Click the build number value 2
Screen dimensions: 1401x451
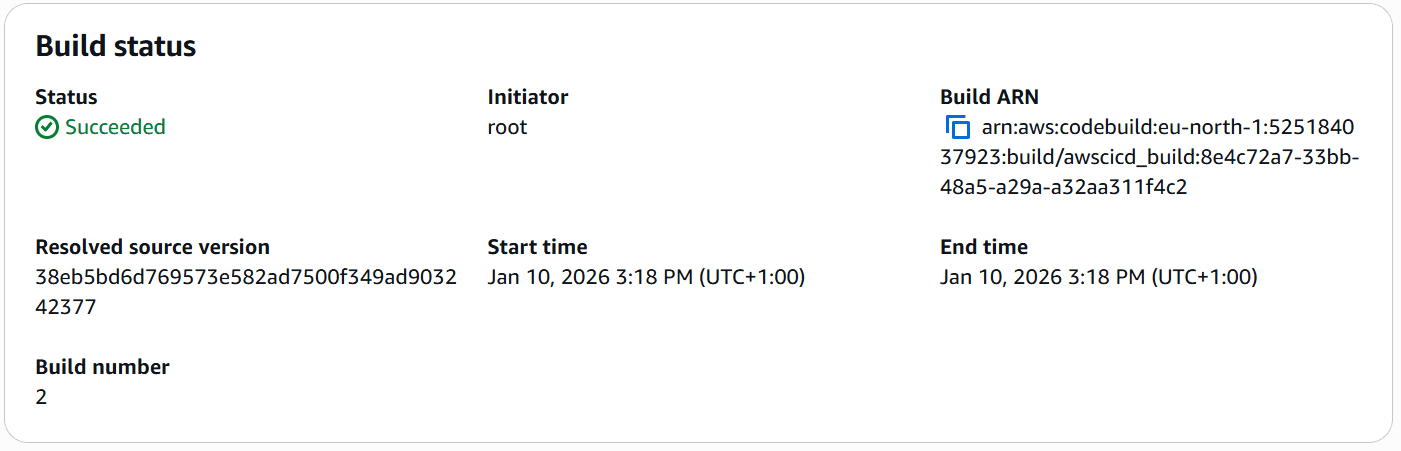point(41,397)
